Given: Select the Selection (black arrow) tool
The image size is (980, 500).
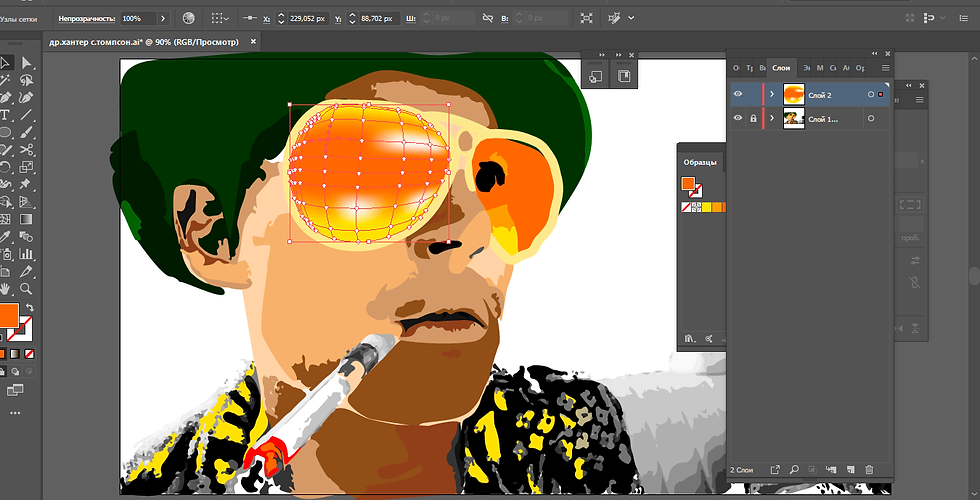Looking at the screenshot, I should tap(4, 62).
